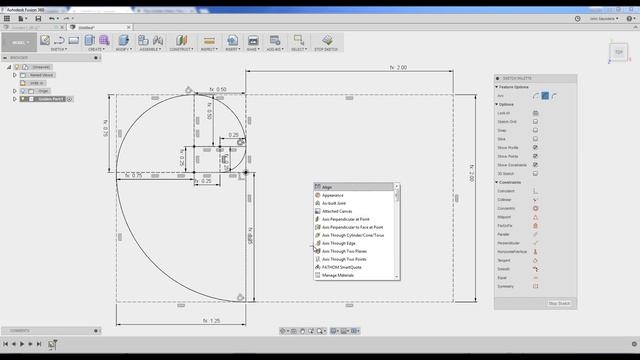The width and height of the screenshot is (640, 360).
Task: Toggle root component visibility lightbulb
Action: tap(17, 67)
